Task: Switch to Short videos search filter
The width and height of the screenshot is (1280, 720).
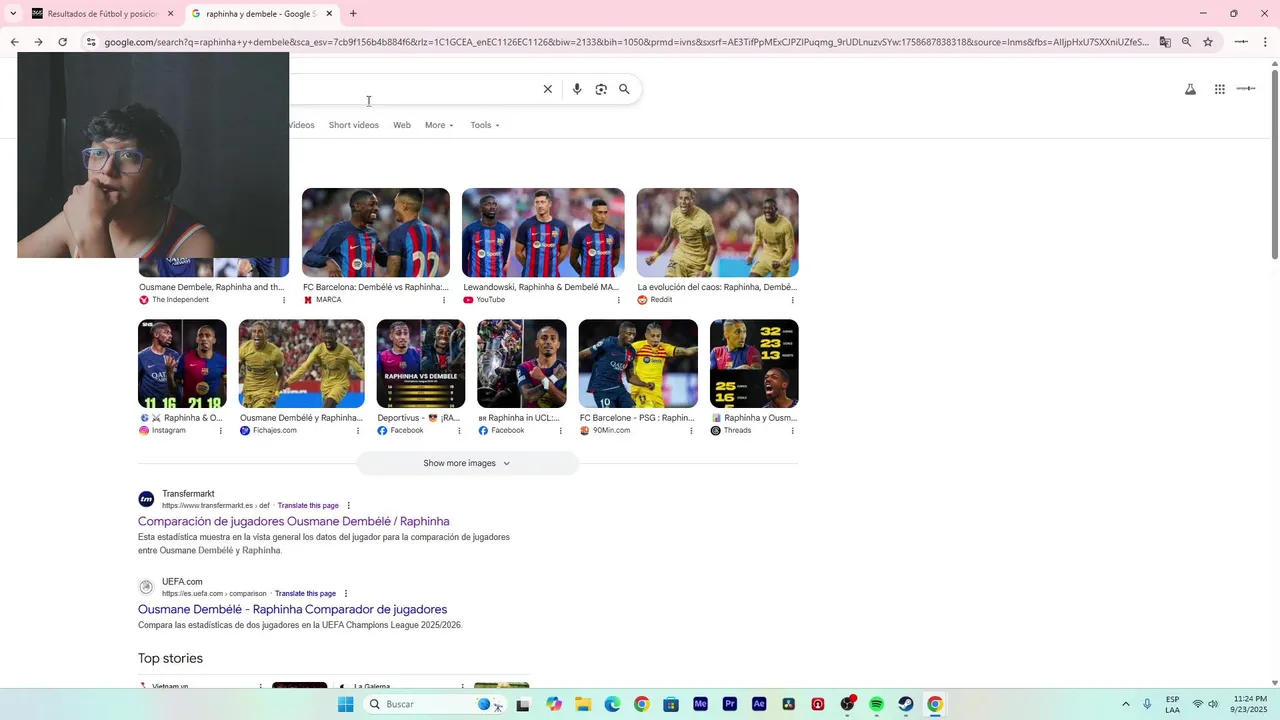Action: click(354, 125)
